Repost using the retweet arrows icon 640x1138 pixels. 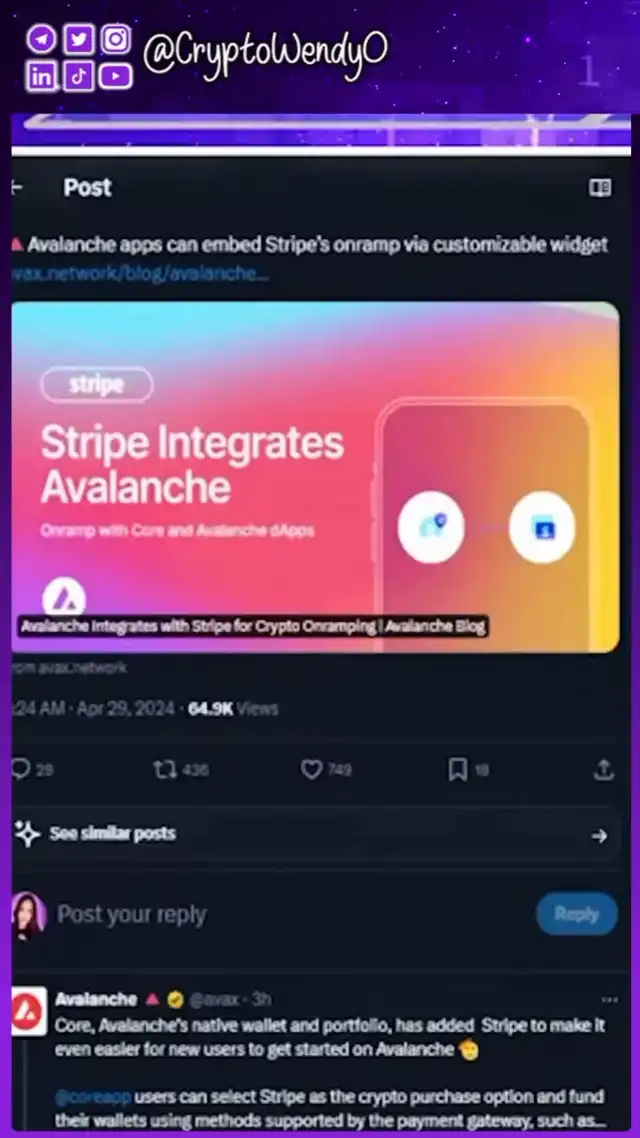tap(165, 770)
